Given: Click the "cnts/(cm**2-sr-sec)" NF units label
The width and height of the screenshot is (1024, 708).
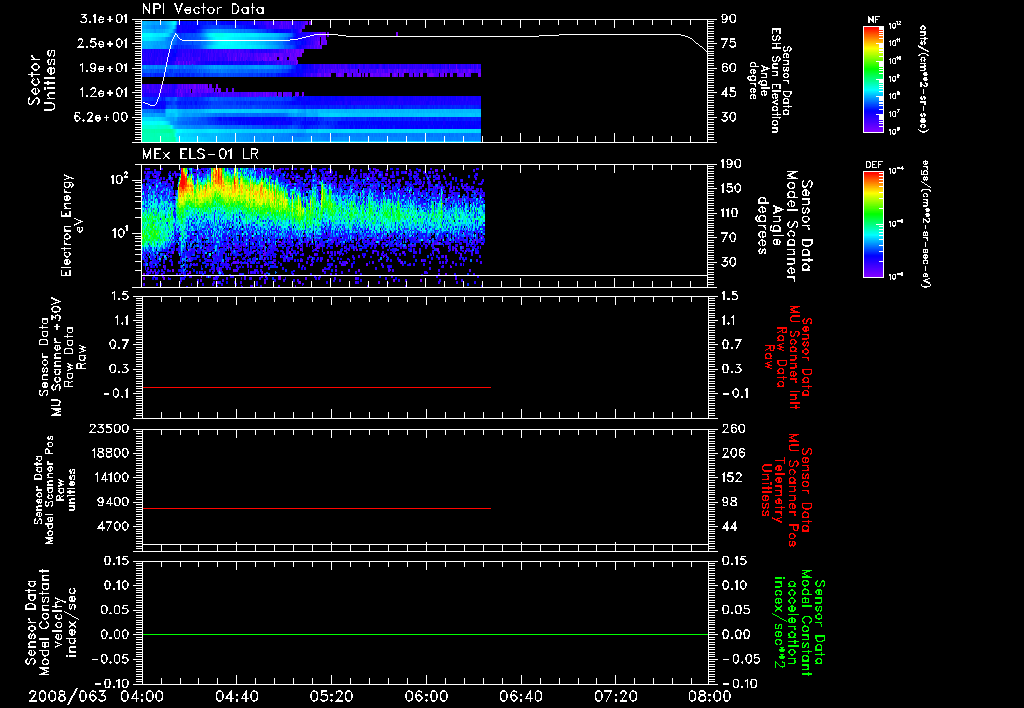Looking at the screenshot, I should 923,79.
